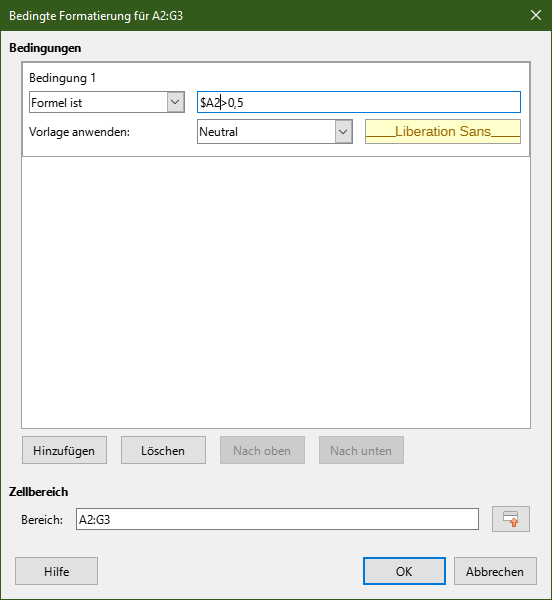Screen dimensions: 552x600
Task: Confirm with the OK button
Action: tap(404, 571)
